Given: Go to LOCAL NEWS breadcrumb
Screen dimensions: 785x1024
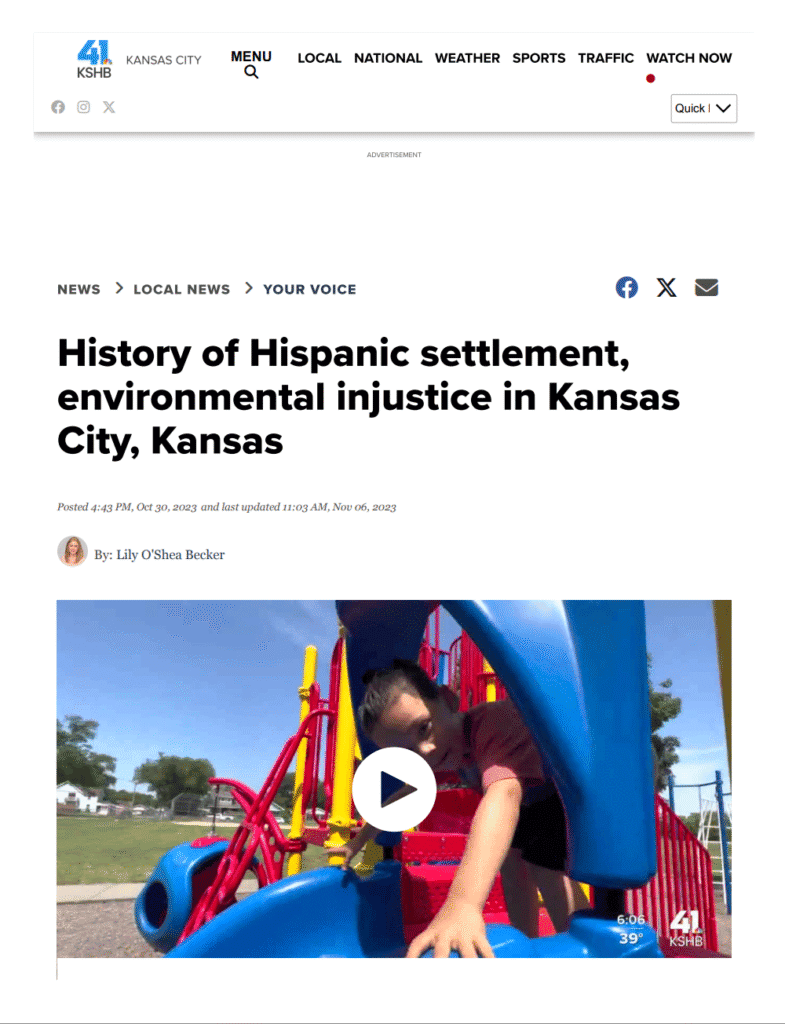Looking at the screenshot, I should click(182, 289).
